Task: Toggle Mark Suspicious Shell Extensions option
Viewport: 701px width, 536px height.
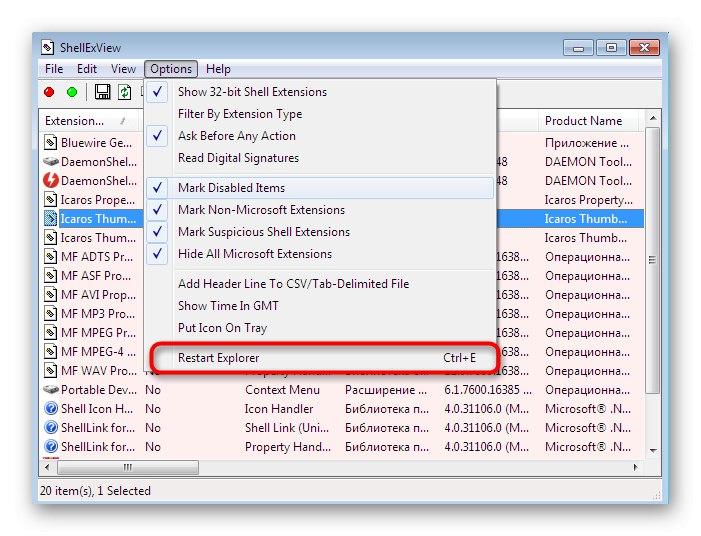Action: point(320,232)
